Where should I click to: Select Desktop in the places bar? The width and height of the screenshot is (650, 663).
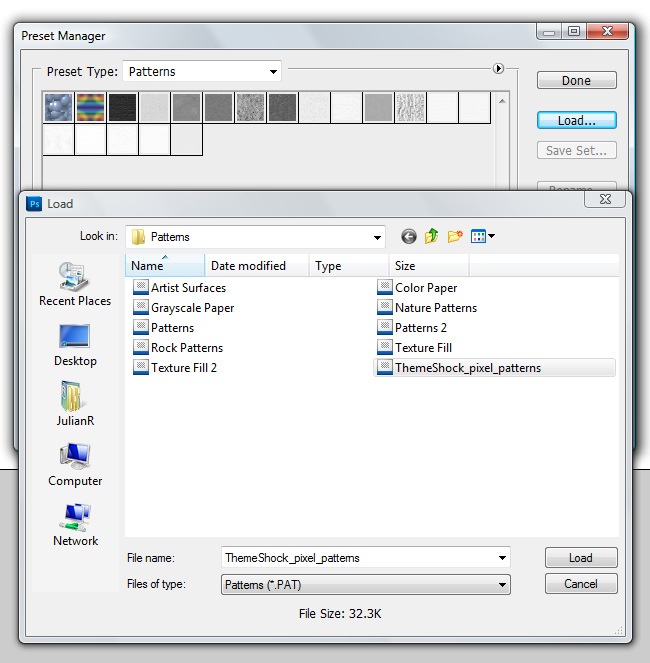75,345
